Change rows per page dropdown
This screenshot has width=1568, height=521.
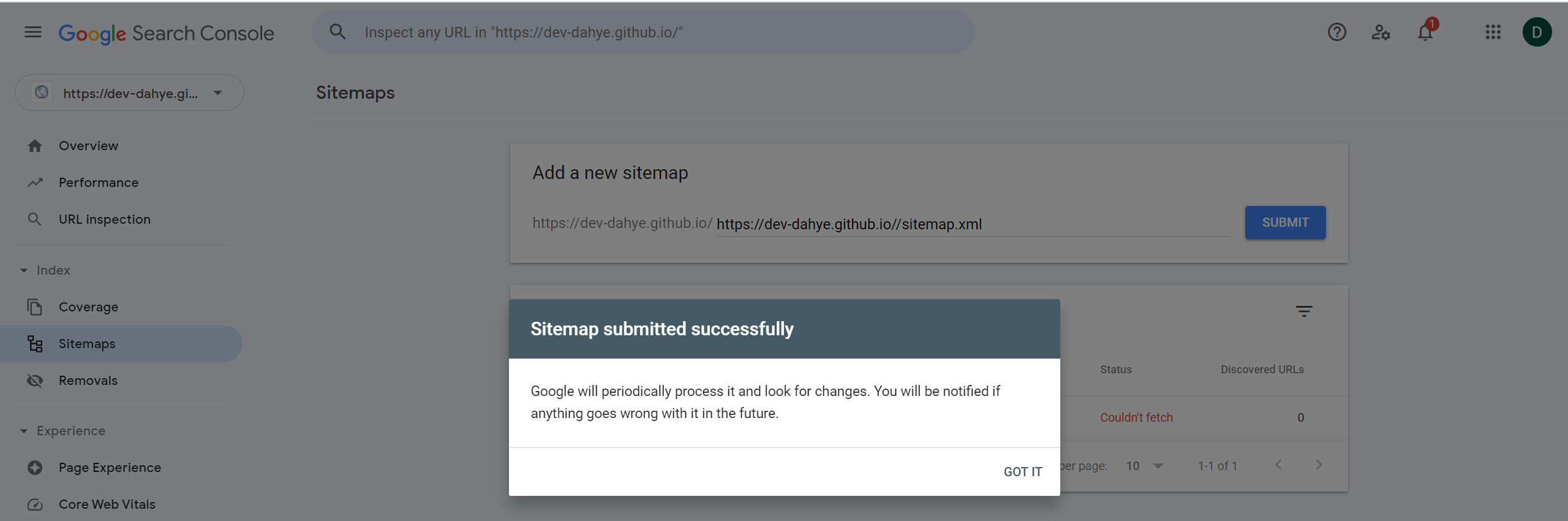[x=1144, y=466]
